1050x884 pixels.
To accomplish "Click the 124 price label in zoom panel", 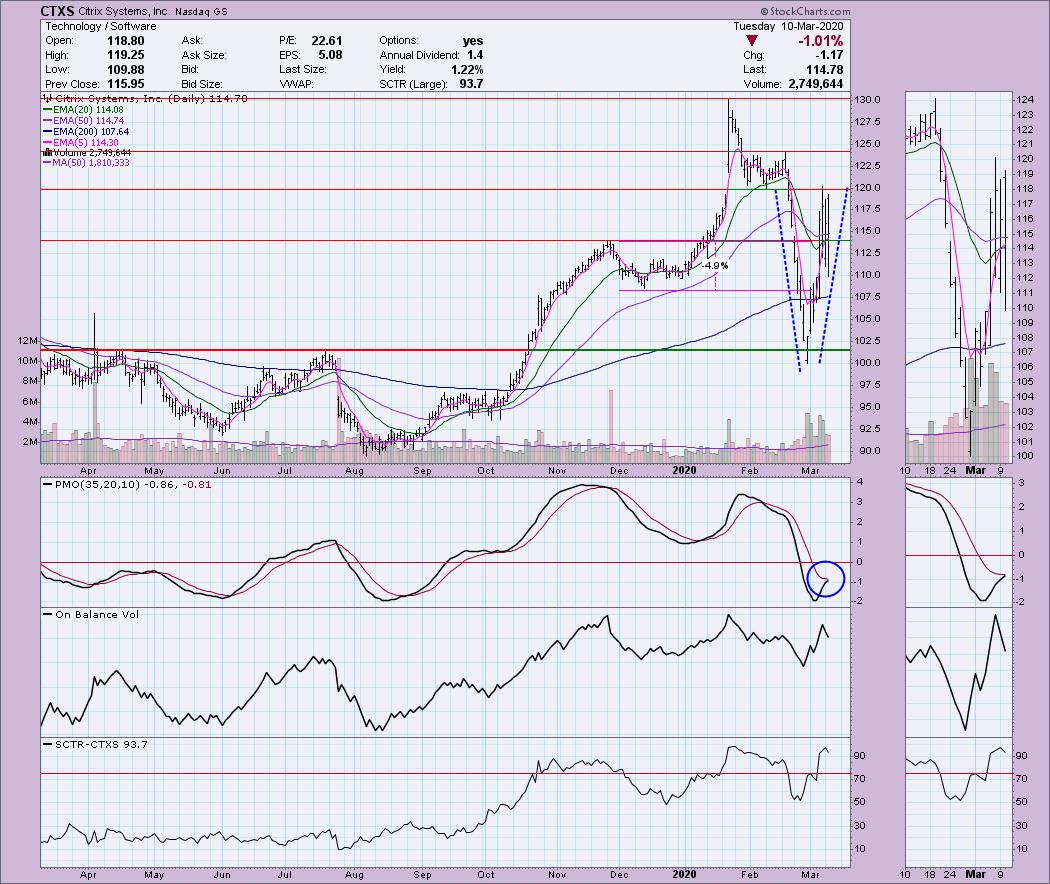I will [1025, 100].
